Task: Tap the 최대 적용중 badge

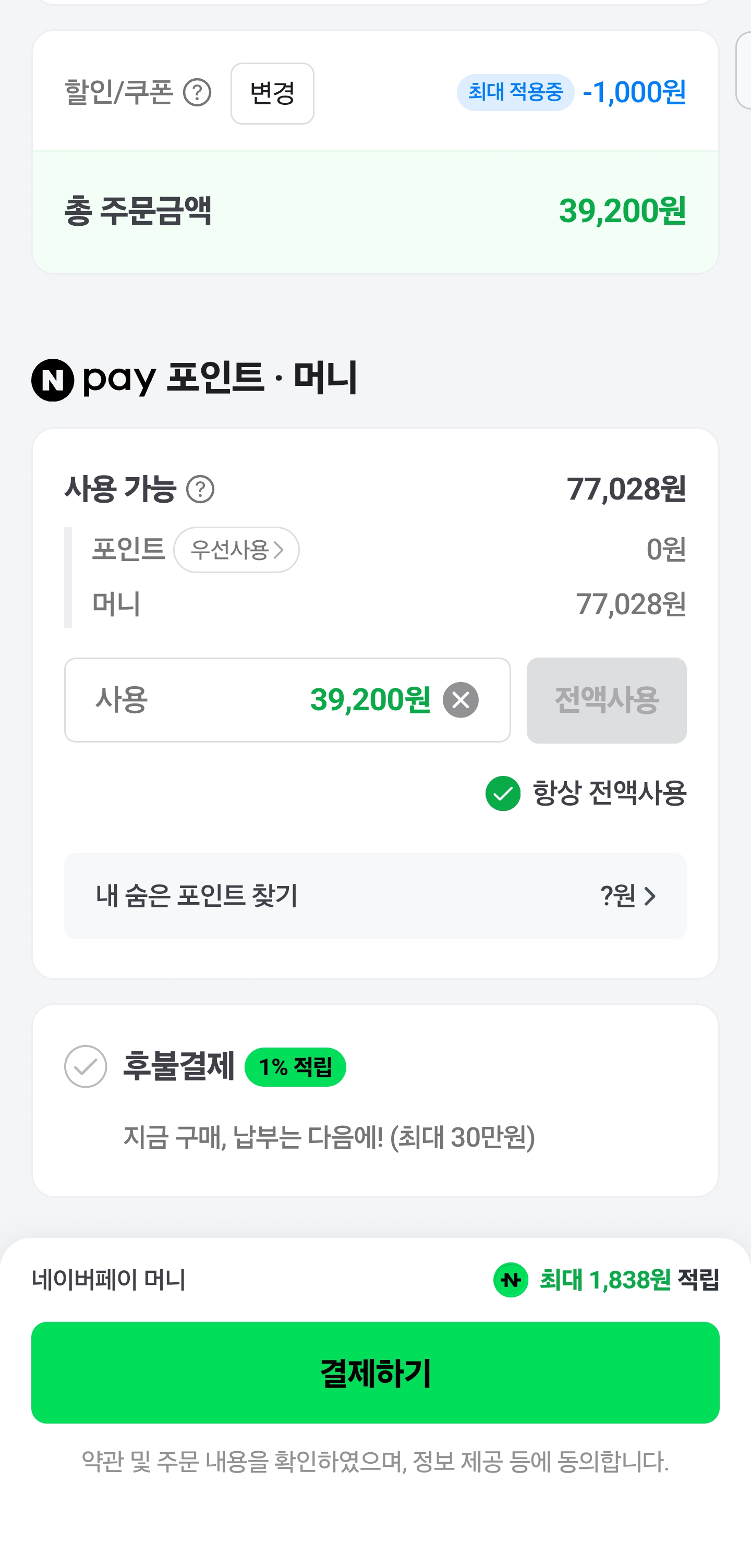Action: coord(515,92)
